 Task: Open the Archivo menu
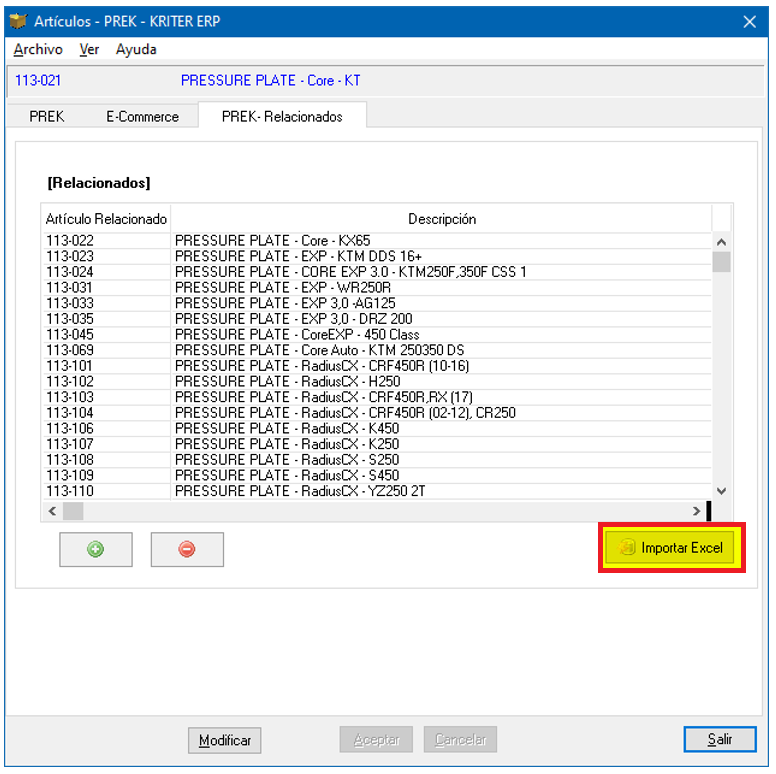coord(38,49)
